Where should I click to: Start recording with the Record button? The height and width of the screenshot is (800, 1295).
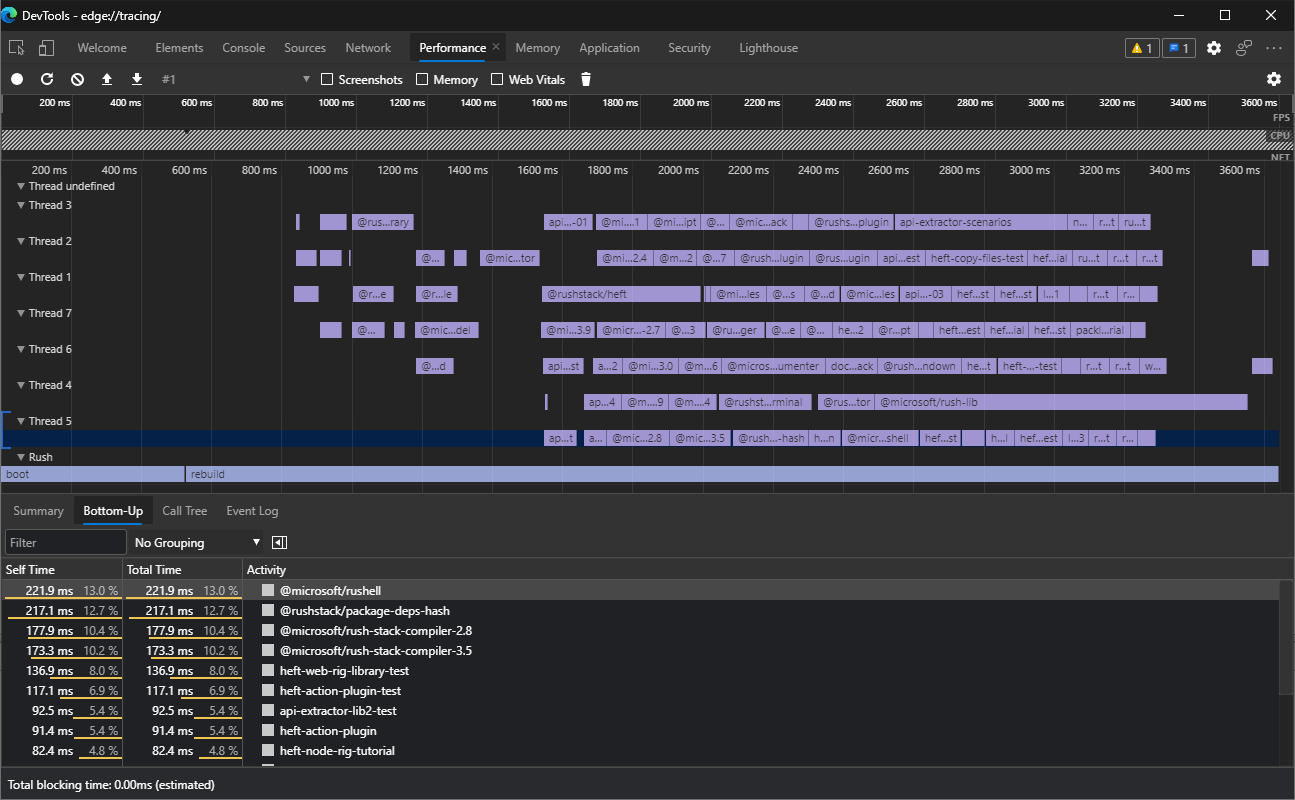[17, 79]
